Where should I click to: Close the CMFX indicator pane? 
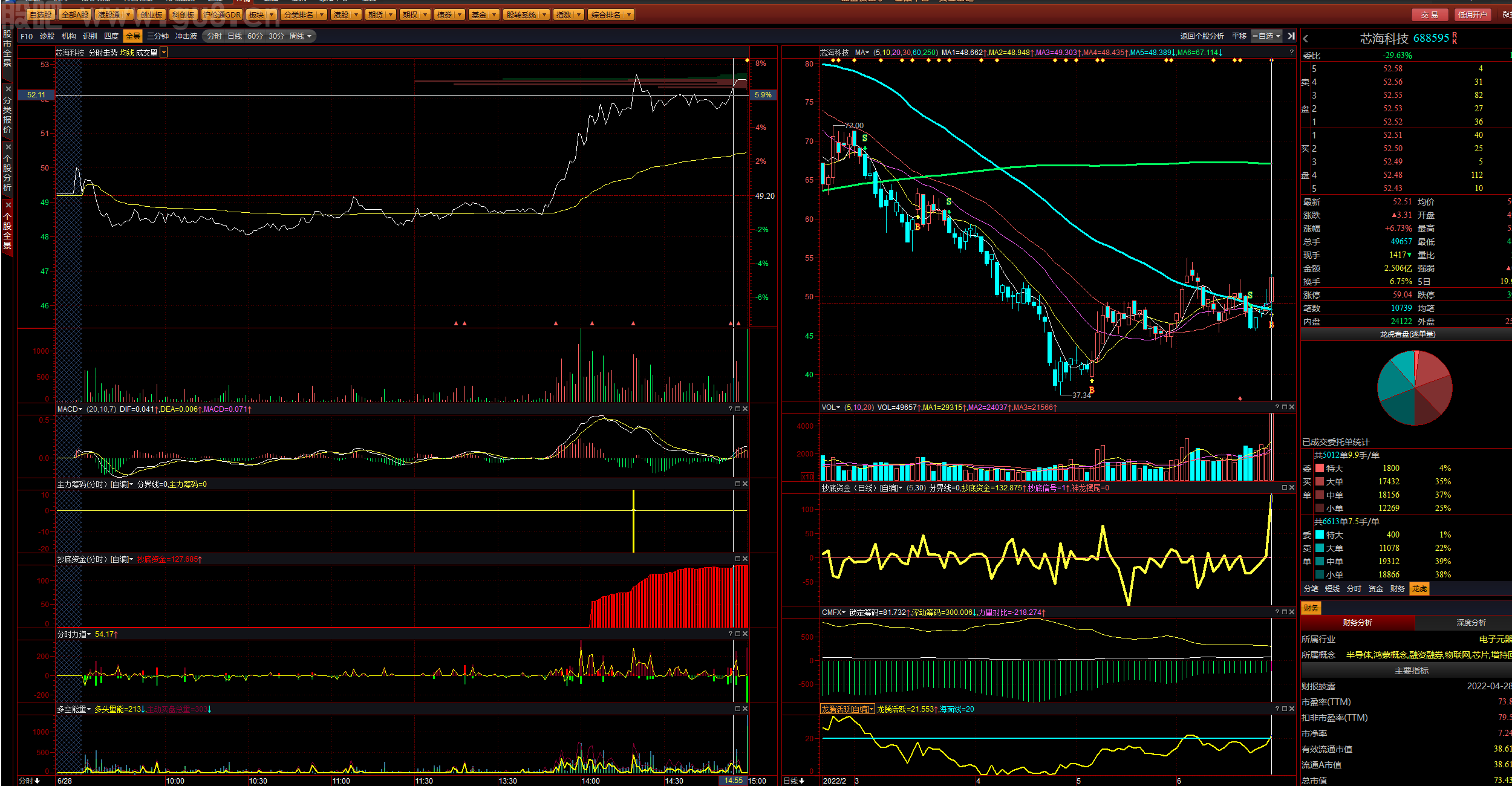pos(1292,612)
